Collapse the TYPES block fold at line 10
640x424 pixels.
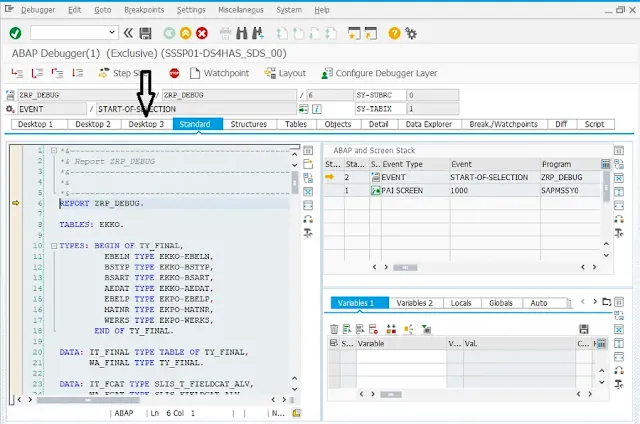click(54, 246)
